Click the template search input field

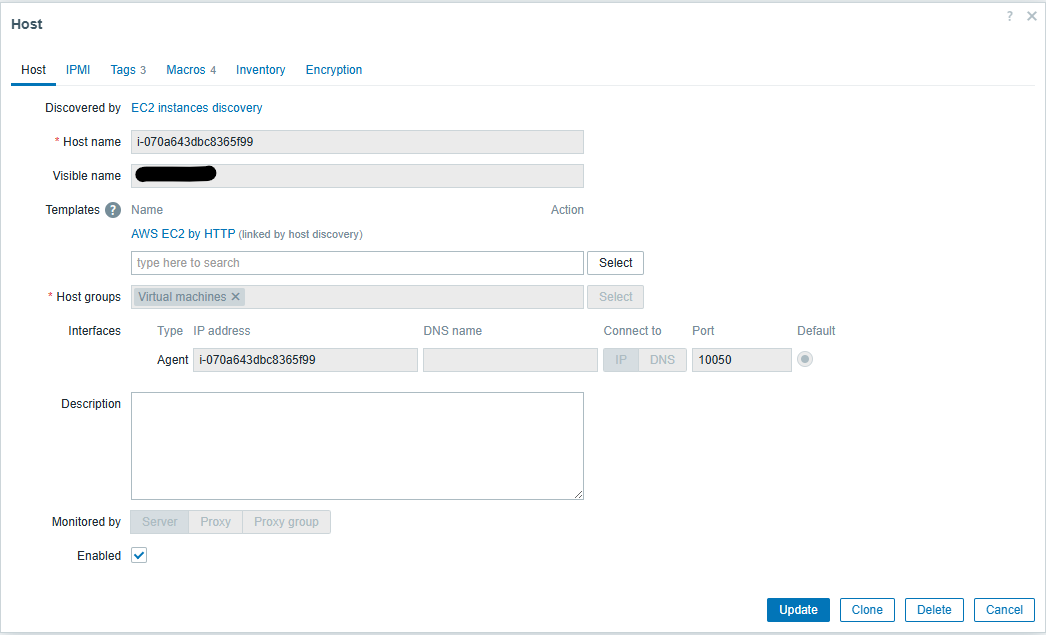[357, 263]
